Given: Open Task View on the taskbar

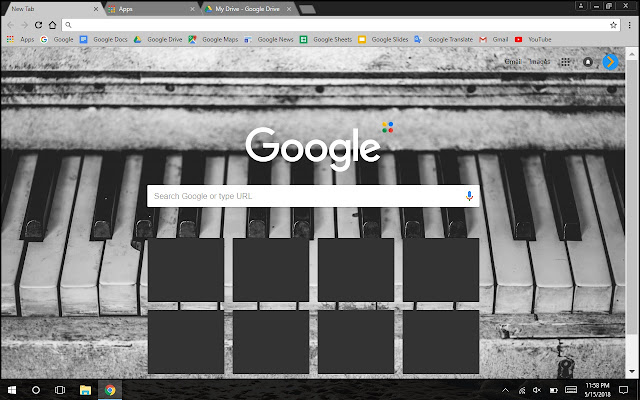Looking at the screenshot, I should pyautogui.click(x=60, y=390).
